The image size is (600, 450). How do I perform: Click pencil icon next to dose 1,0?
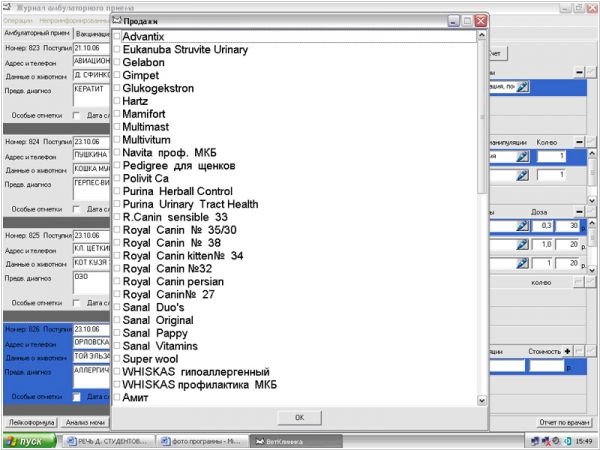tap(522, 245)
